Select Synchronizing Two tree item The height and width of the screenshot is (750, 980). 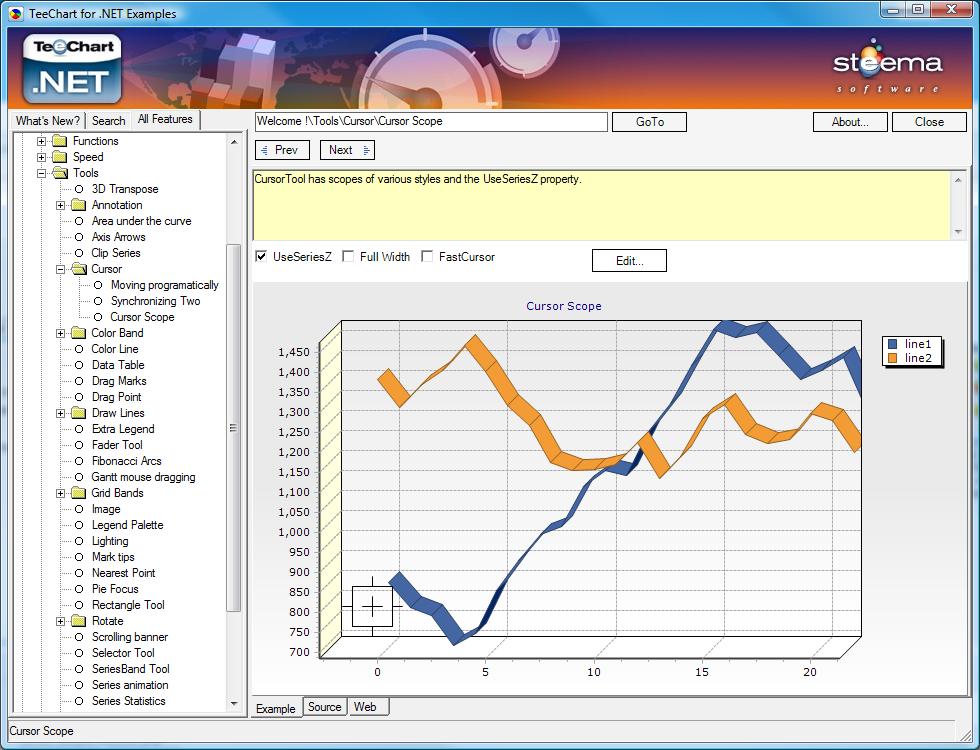tap(155, 301)
